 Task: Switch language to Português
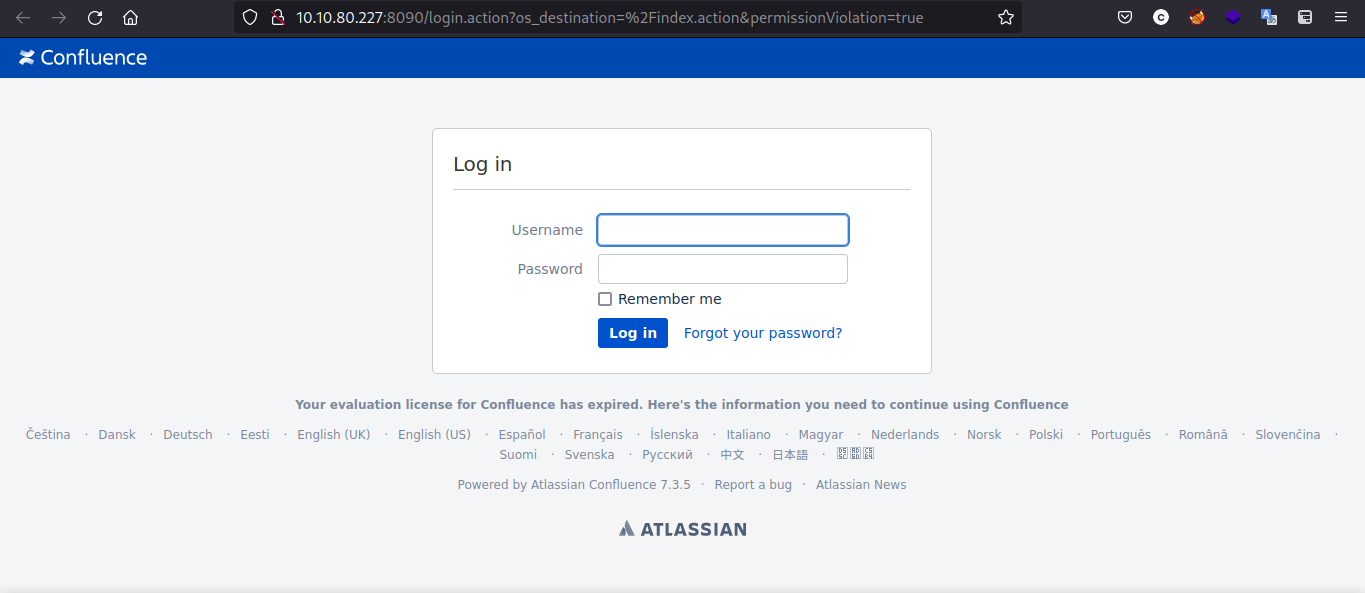[1121, 435]
